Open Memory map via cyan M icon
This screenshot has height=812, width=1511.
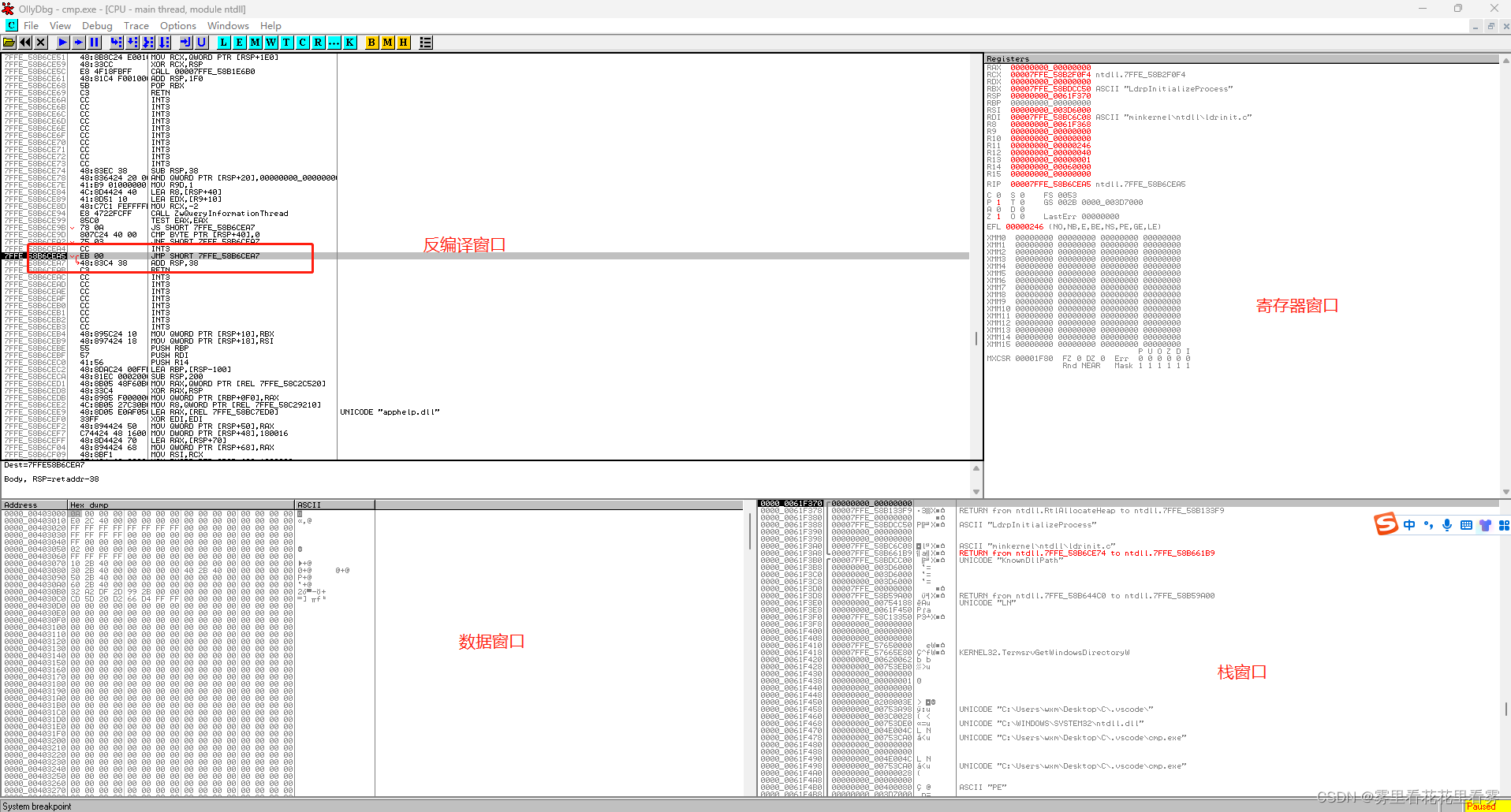point(256,43)
